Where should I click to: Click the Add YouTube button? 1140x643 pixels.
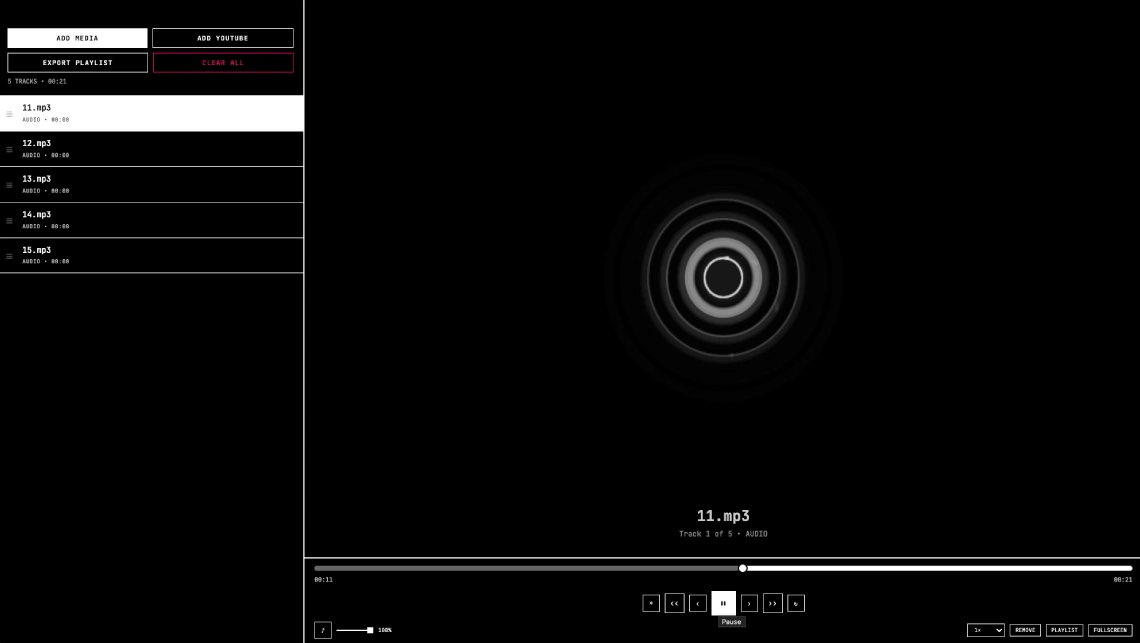coord(223,38)
